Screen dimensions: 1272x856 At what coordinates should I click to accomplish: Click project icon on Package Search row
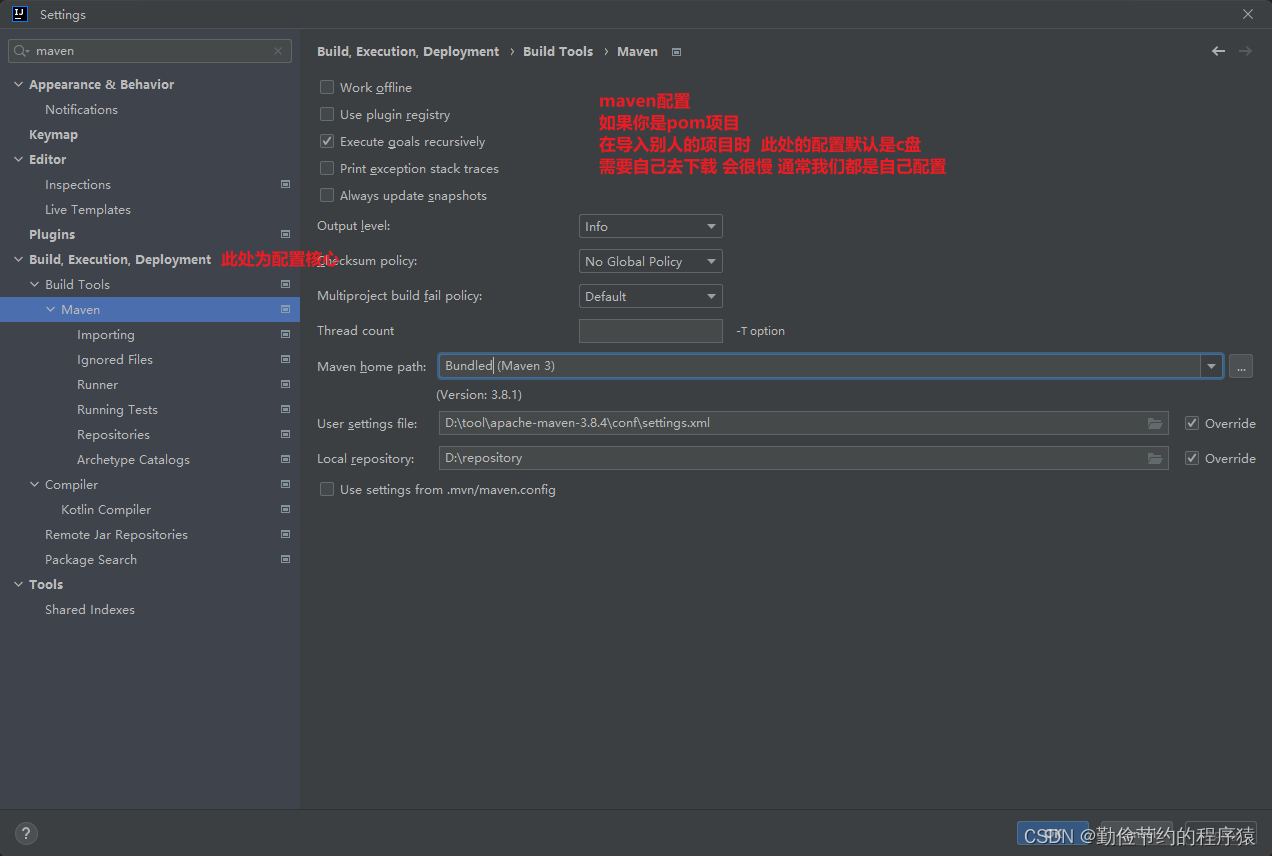285,559
